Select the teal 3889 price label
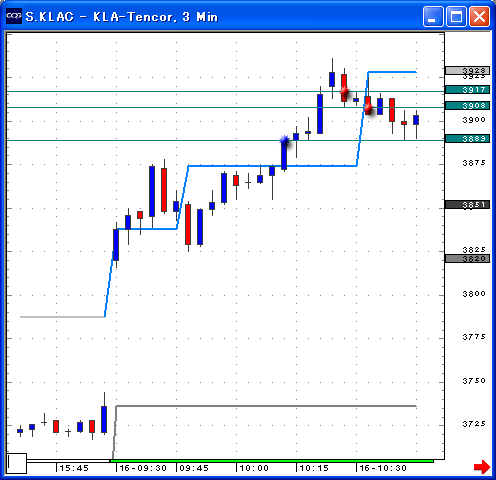Image resolution: width=496 pixels, height=480 pixels. point(468,138)
